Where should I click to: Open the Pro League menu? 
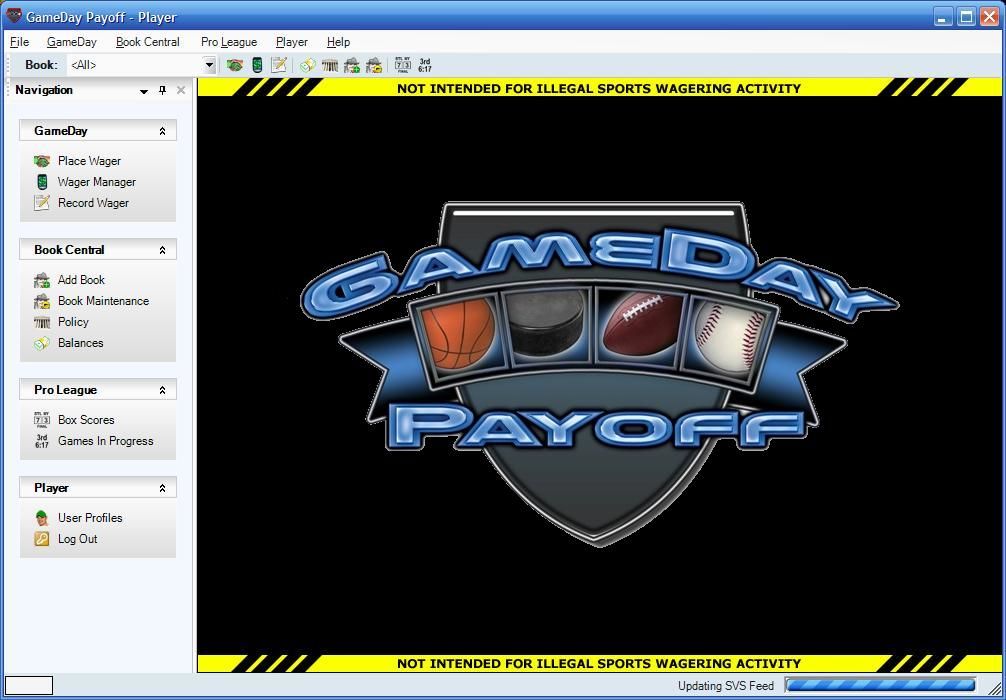pyautogui.click(x=229, y=42)
